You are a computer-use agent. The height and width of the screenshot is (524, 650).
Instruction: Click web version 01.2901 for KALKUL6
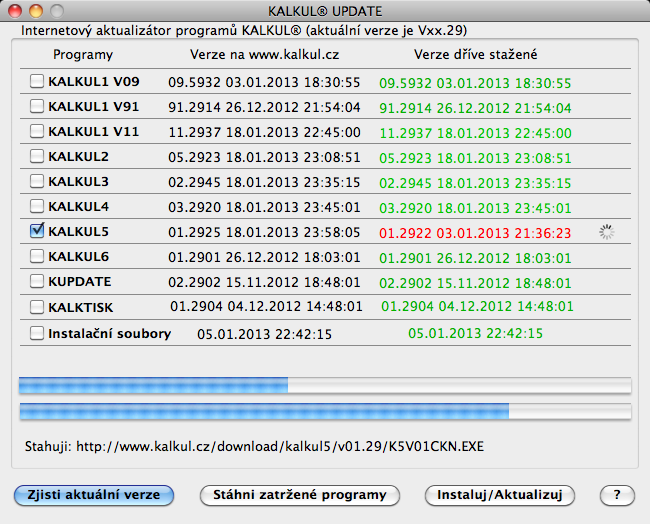point(264,257)
